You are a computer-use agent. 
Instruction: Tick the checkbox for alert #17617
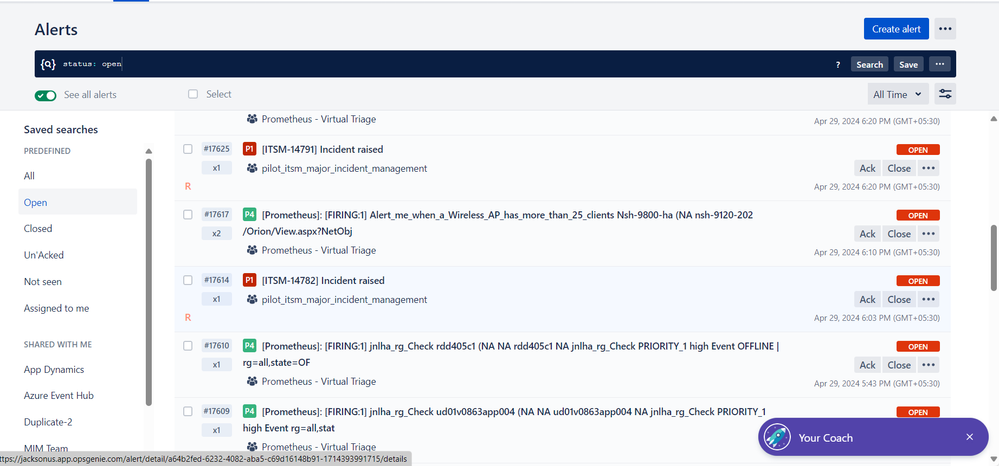coord(188,215)
